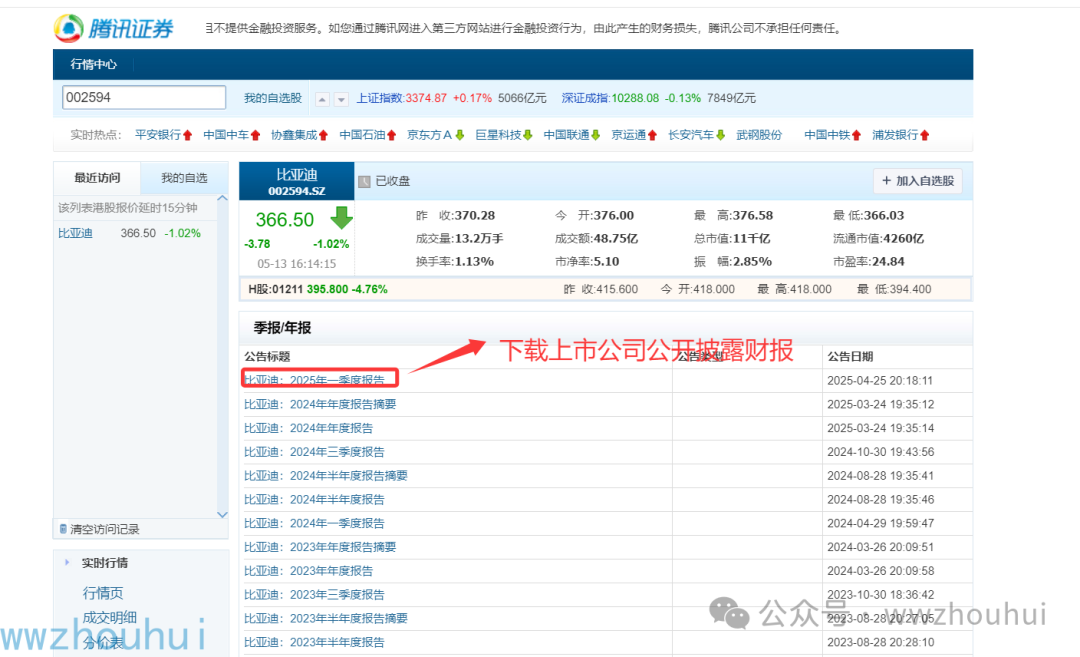
Task: Select the 比亚迪 002594.SZ stock tab
Action: [x=297, y=181]
